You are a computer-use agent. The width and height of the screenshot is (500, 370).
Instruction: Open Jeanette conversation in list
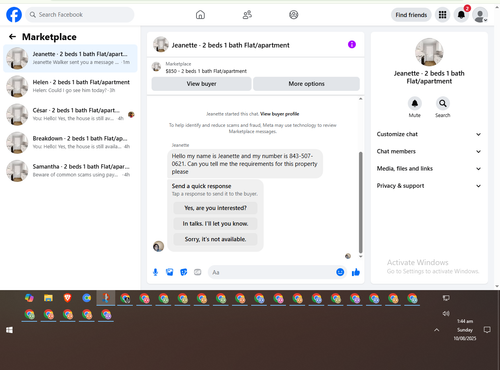(70, 58)
